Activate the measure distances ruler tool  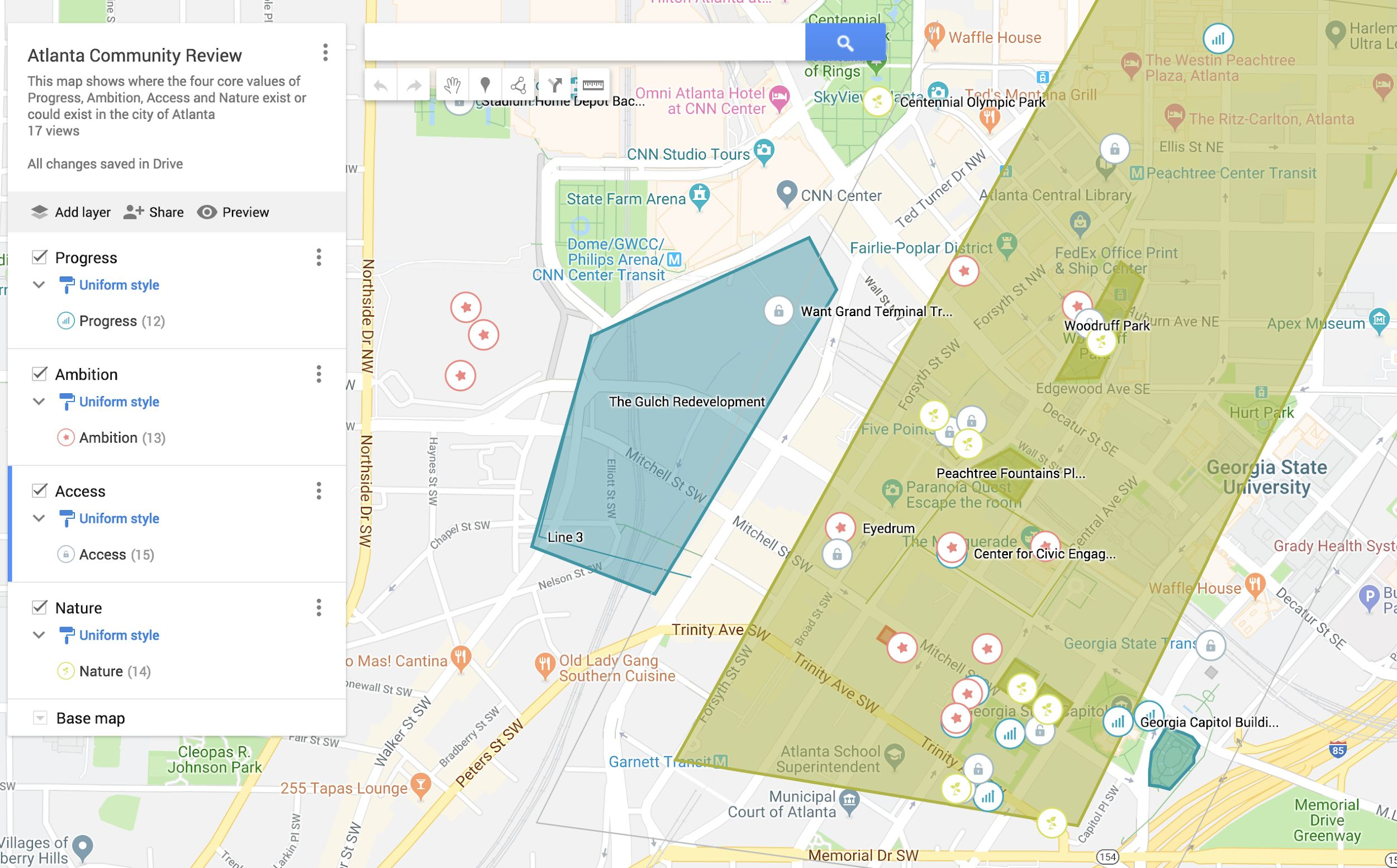tap(592, 85)
